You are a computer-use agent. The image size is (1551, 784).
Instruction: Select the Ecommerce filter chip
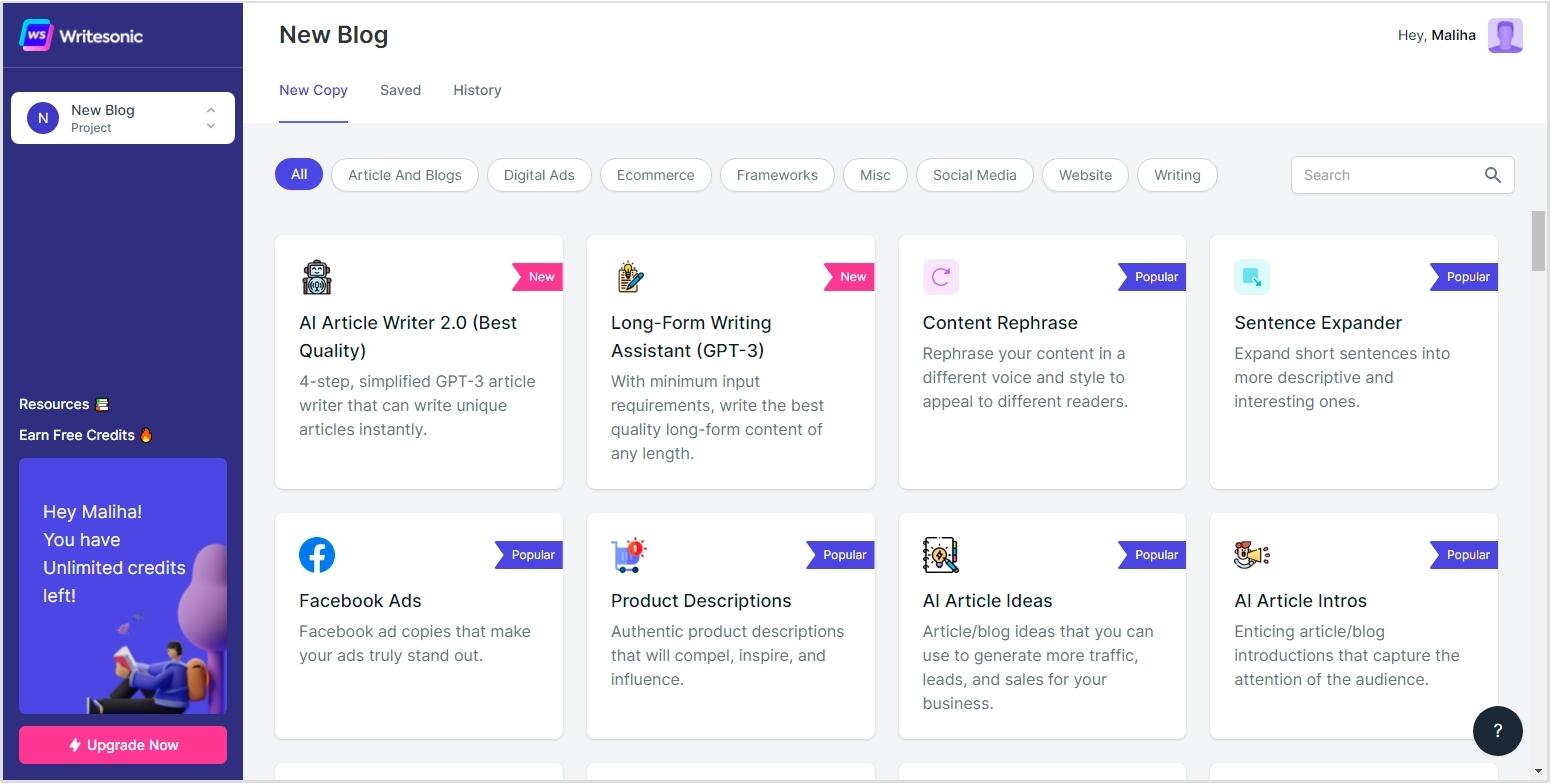[x=655, y=175]
